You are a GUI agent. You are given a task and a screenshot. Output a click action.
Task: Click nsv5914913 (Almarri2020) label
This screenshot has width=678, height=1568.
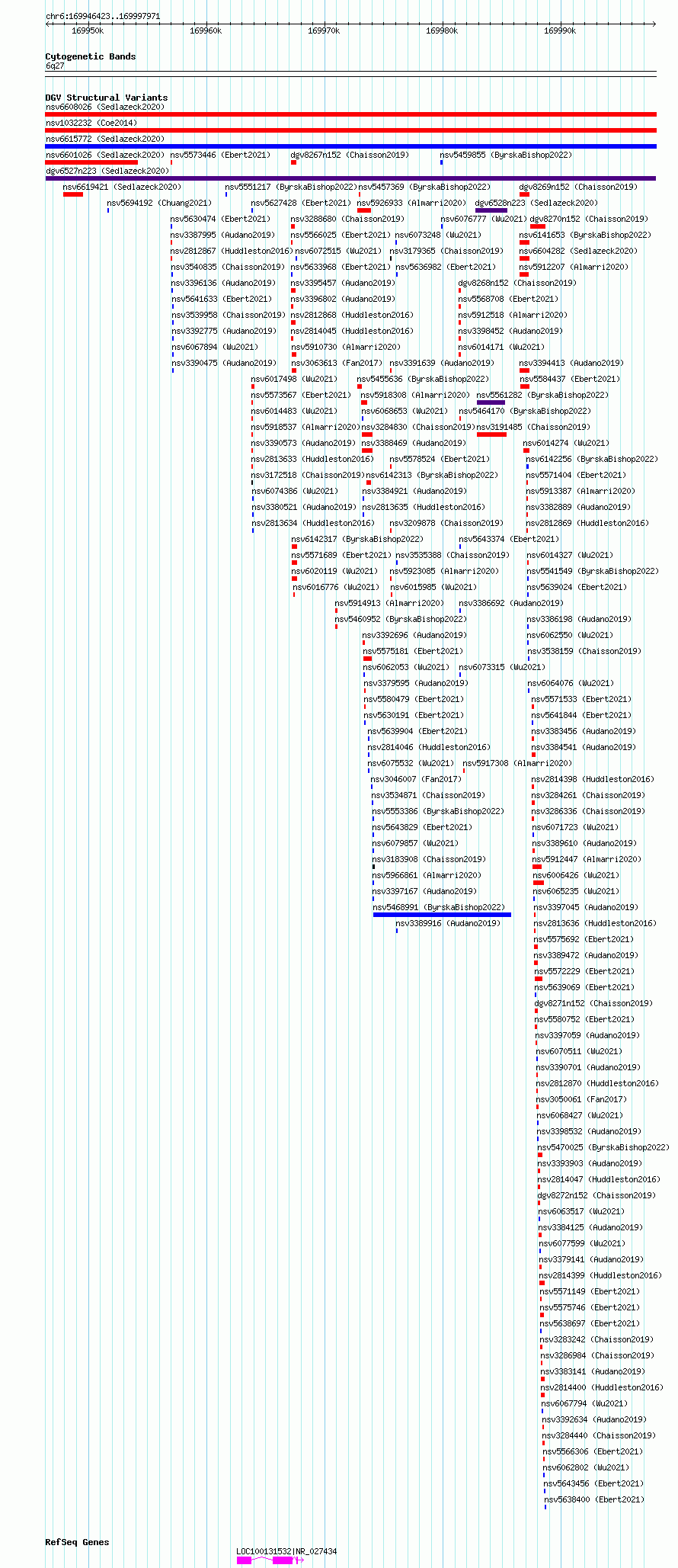[389, 604]
